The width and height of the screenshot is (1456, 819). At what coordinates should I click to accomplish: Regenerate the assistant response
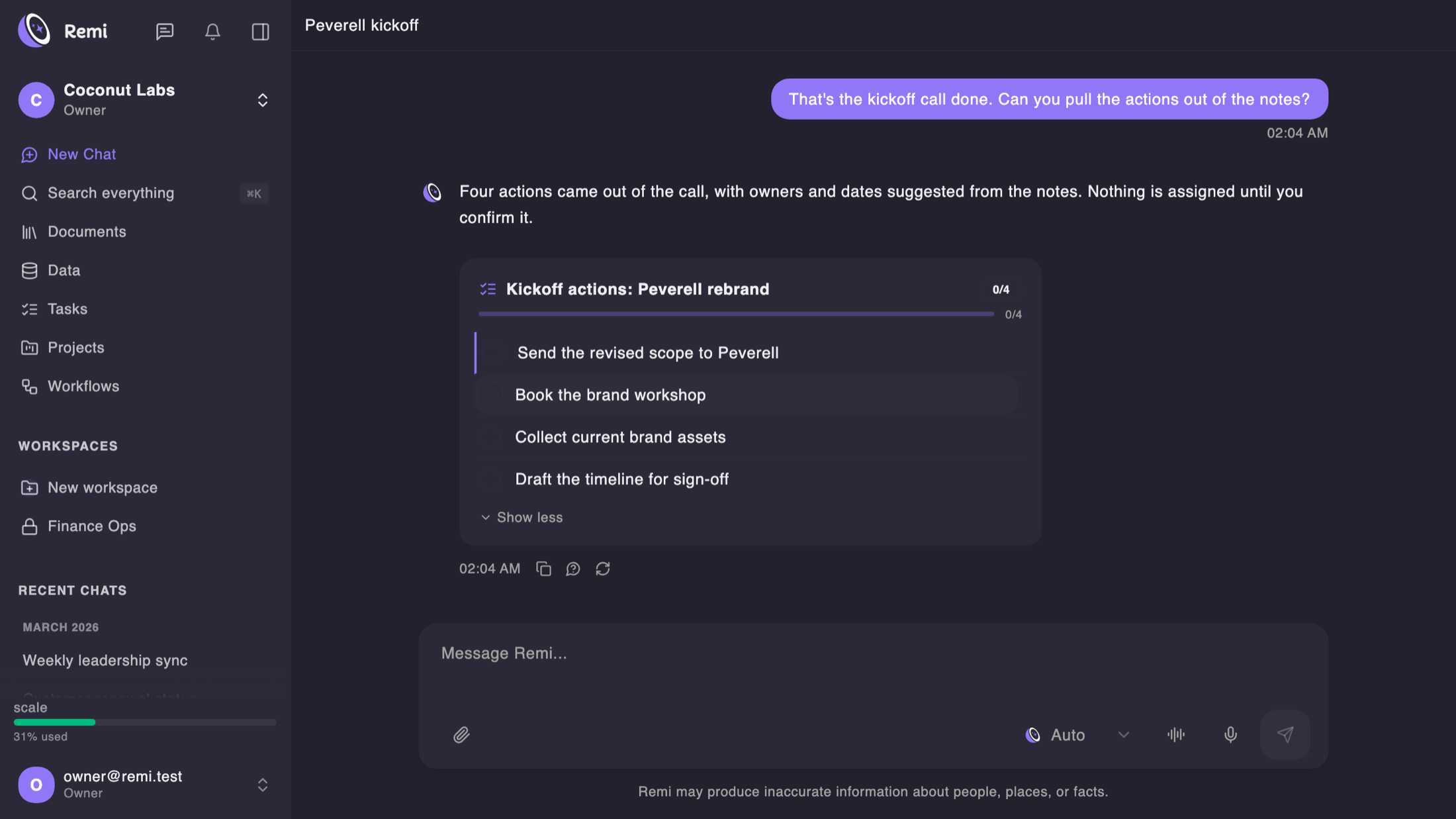click(x=602, y=569)
